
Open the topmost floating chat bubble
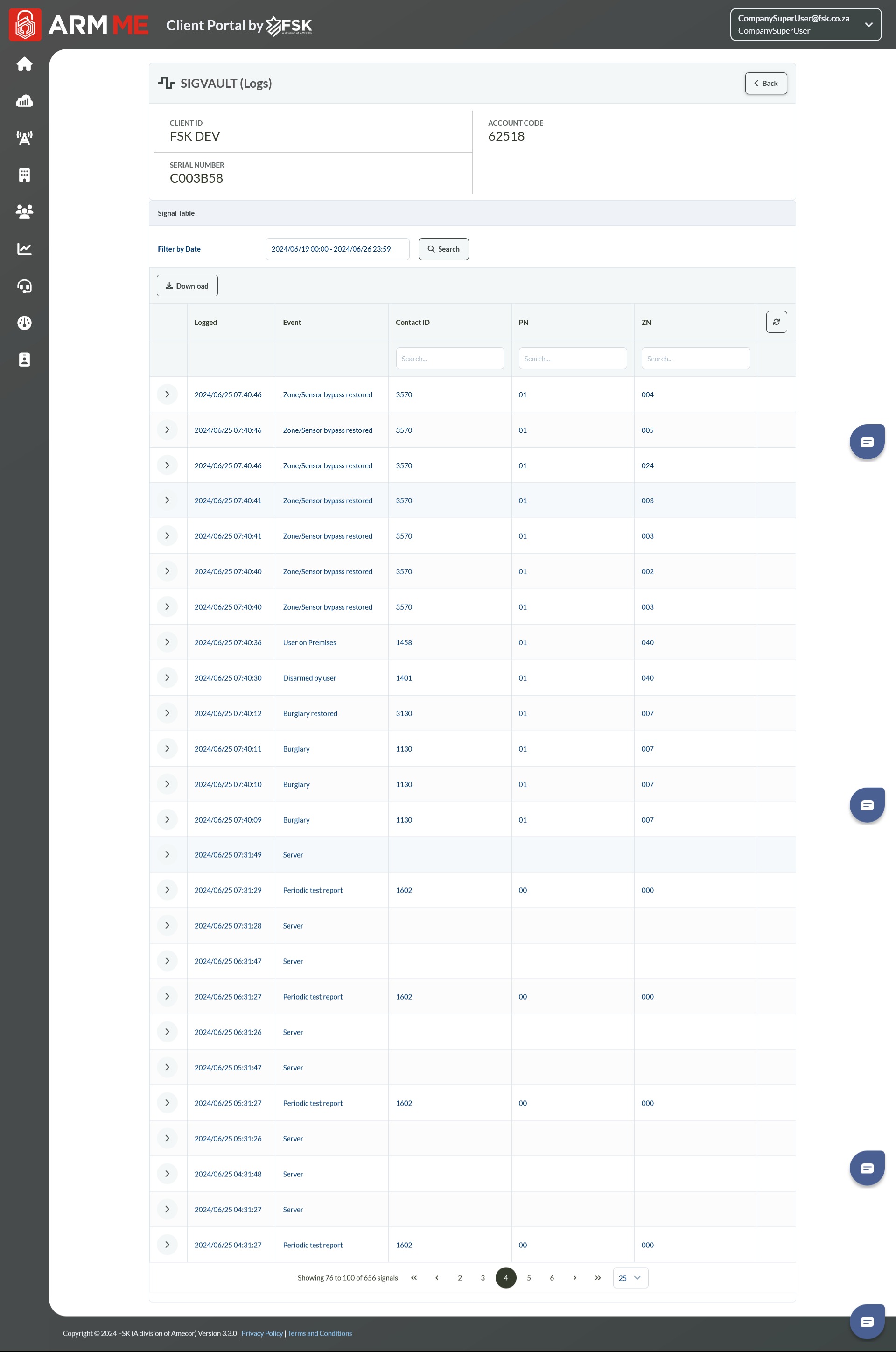pos(867,441)
